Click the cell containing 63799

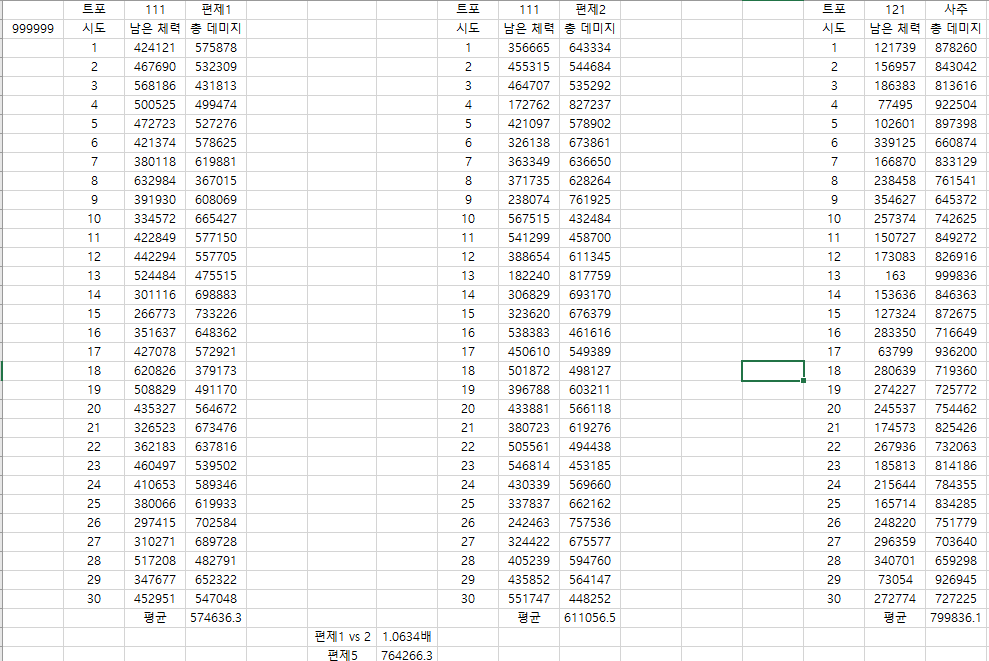pos(894,351)
